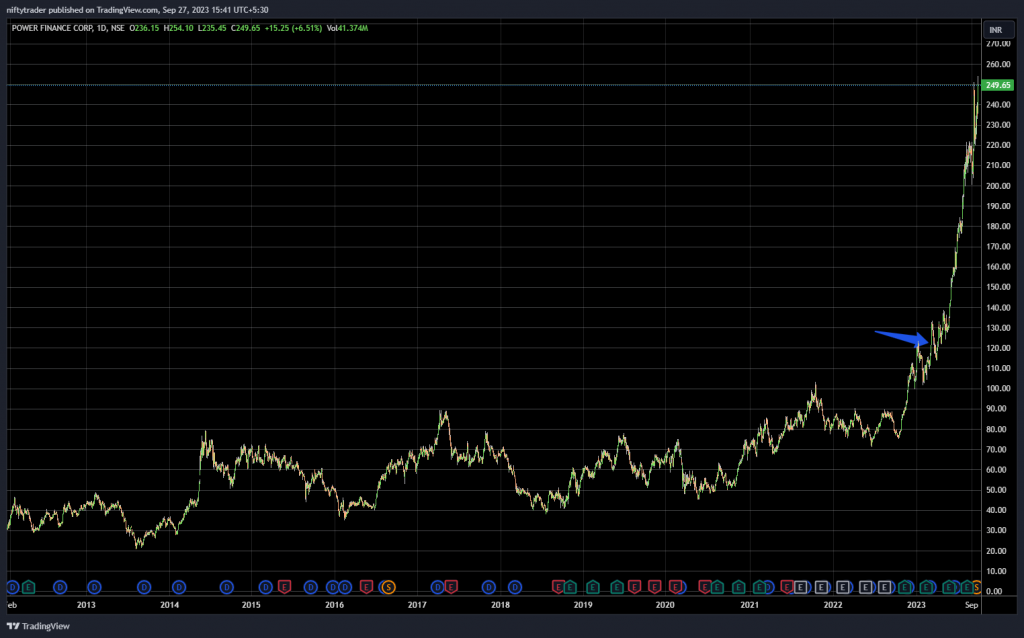Click the dividend marker in early 2017
1024x638 pixels.
tap(437, 587)
